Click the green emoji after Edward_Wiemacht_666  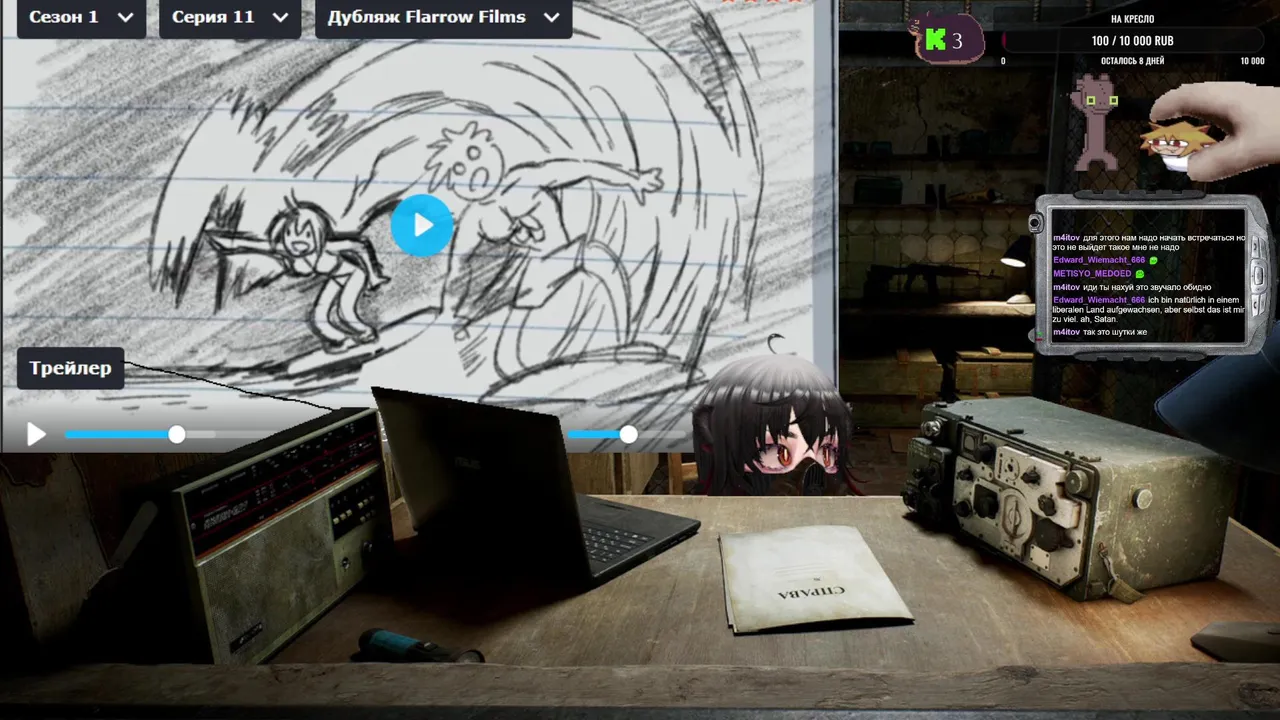[x=1153, y=260]
